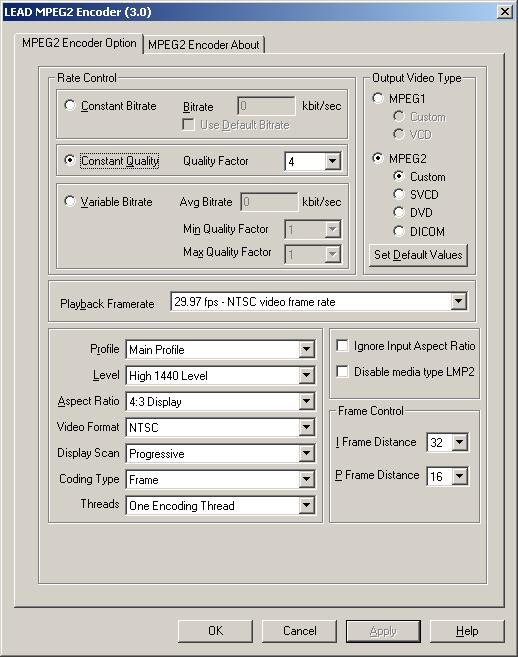Open the Coding Type dropdown
Viewport: 518px width, 657px height.
pyautogui.click(x=306, y=479)
